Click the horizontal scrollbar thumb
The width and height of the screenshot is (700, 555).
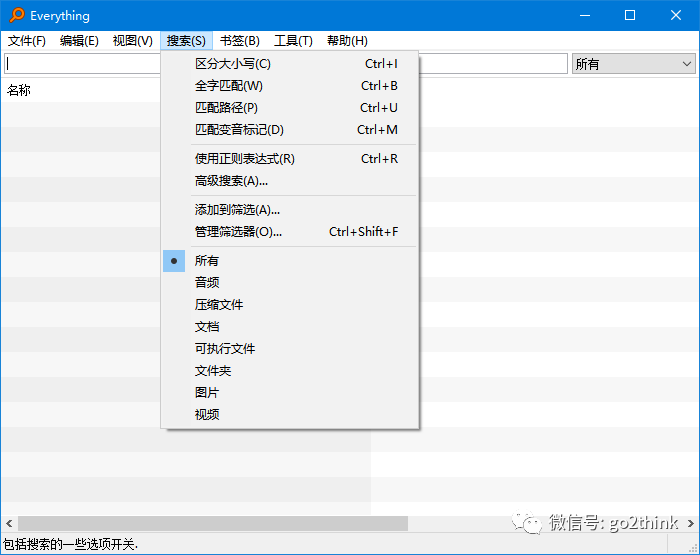(213, 523)
